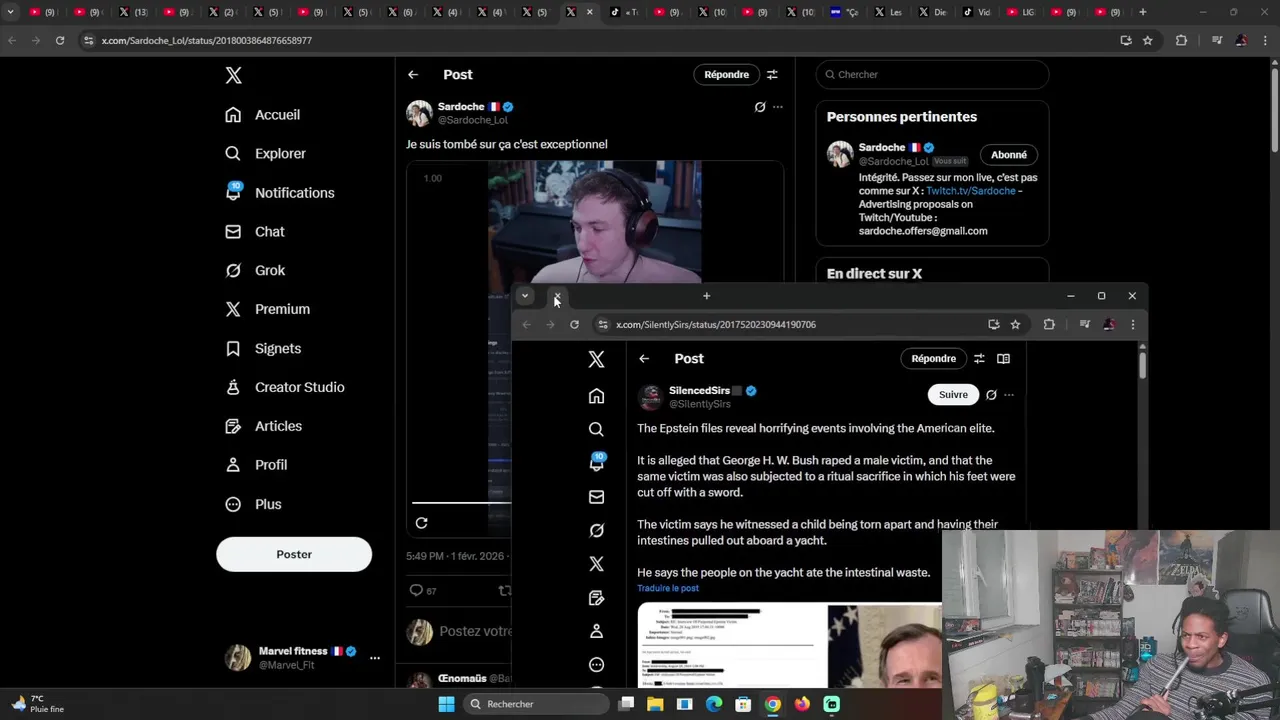Viewport: 1280px width, 720px height.
Task: Go back arrow in front window Post header
Action: coord(644,359)
